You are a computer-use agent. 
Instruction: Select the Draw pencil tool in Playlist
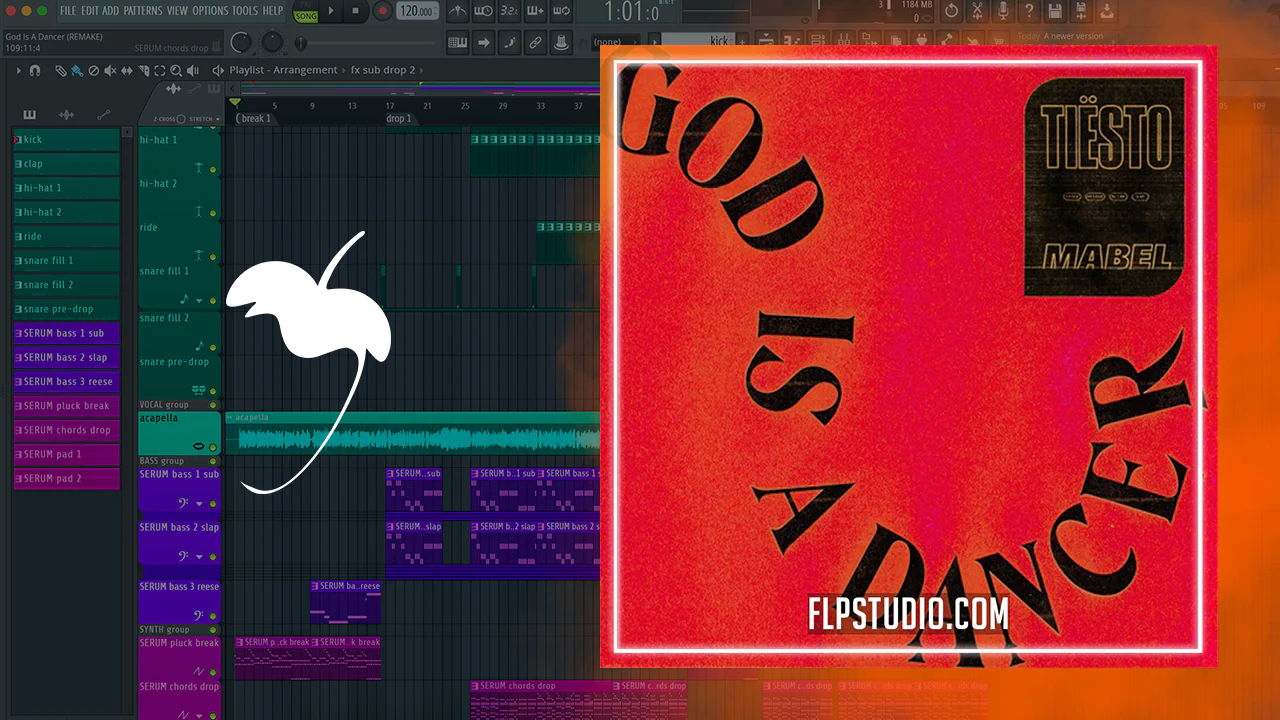pos(61,71)
